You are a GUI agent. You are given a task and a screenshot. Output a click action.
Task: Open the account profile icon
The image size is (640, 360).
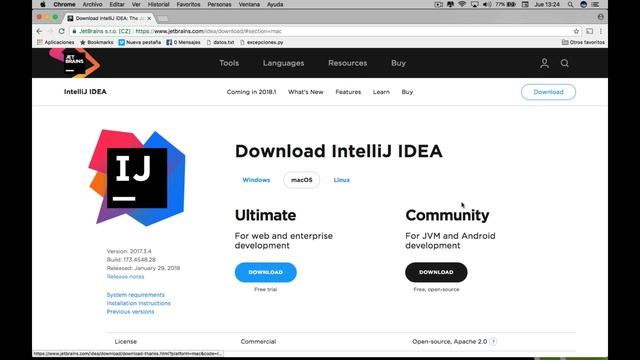click(x=544, y=63)
